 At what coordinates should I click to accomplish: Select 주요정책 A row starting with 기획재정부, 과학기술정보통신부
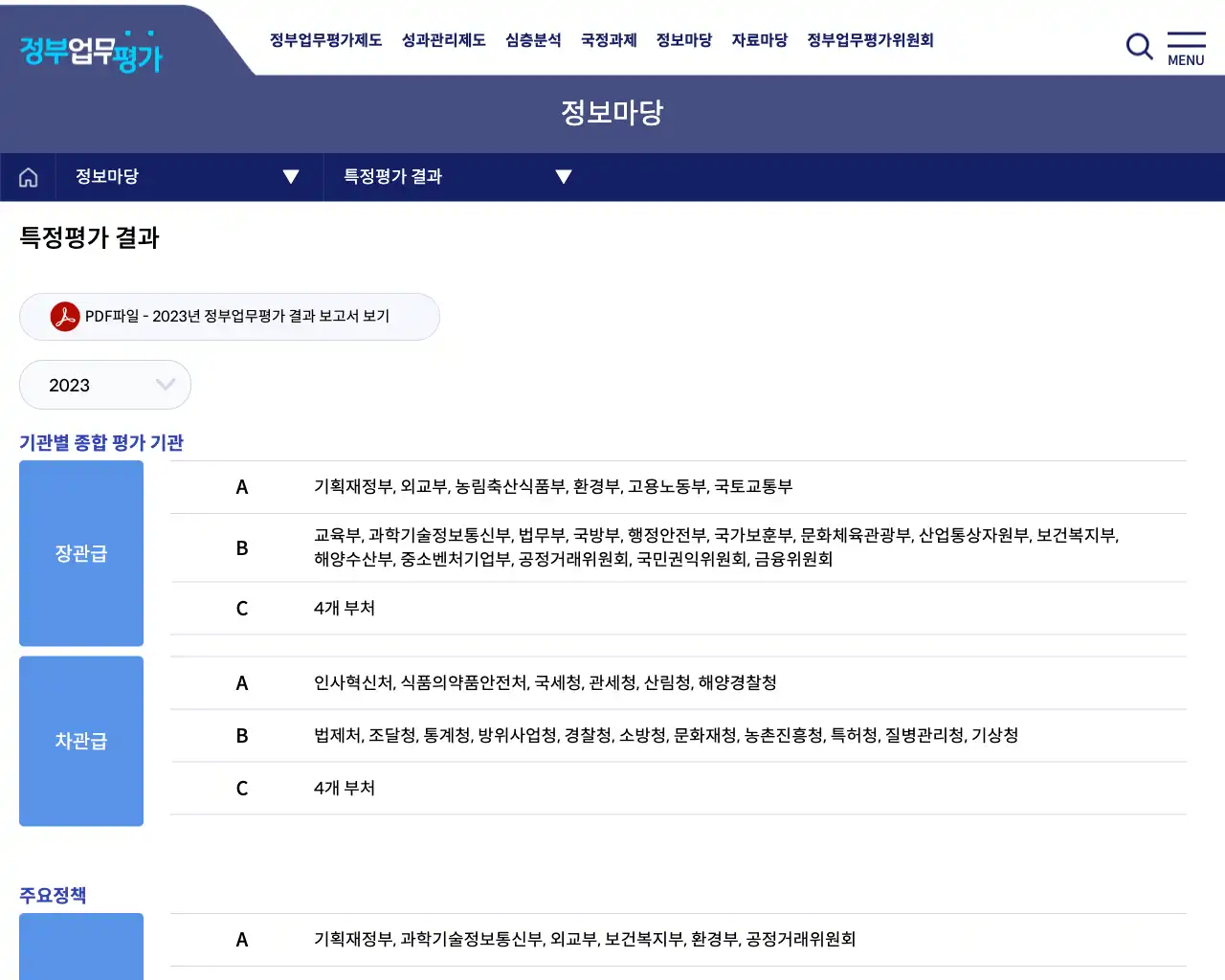click(x=679, y=940)
